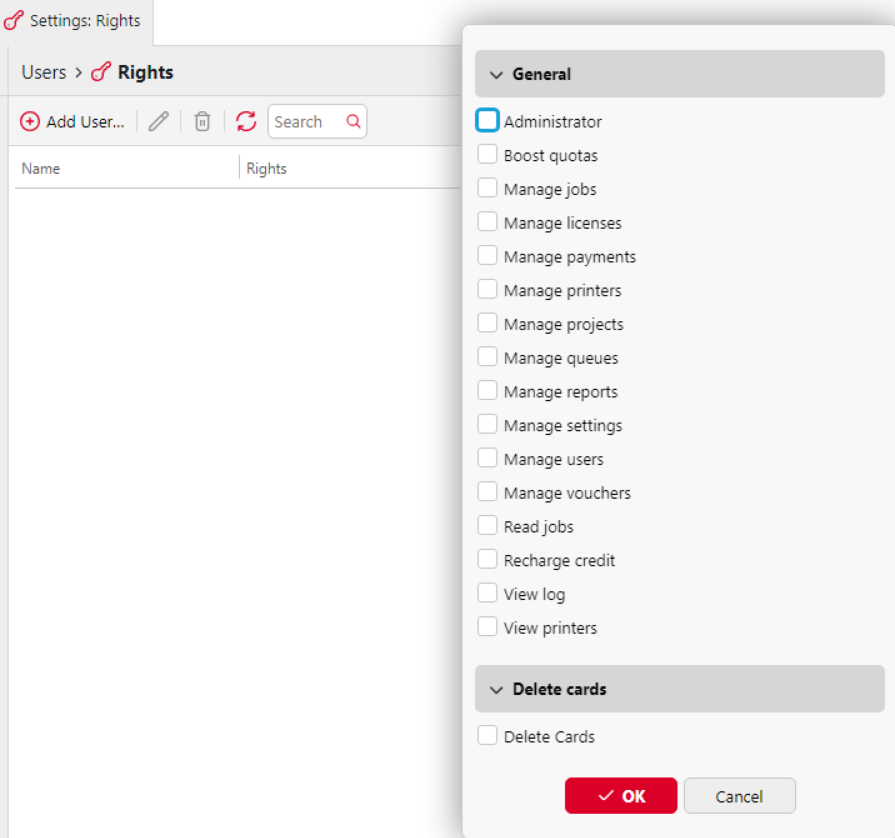This screenshot has width=895, height=838.
Task: Click the Cancel button
Action: 739,796
